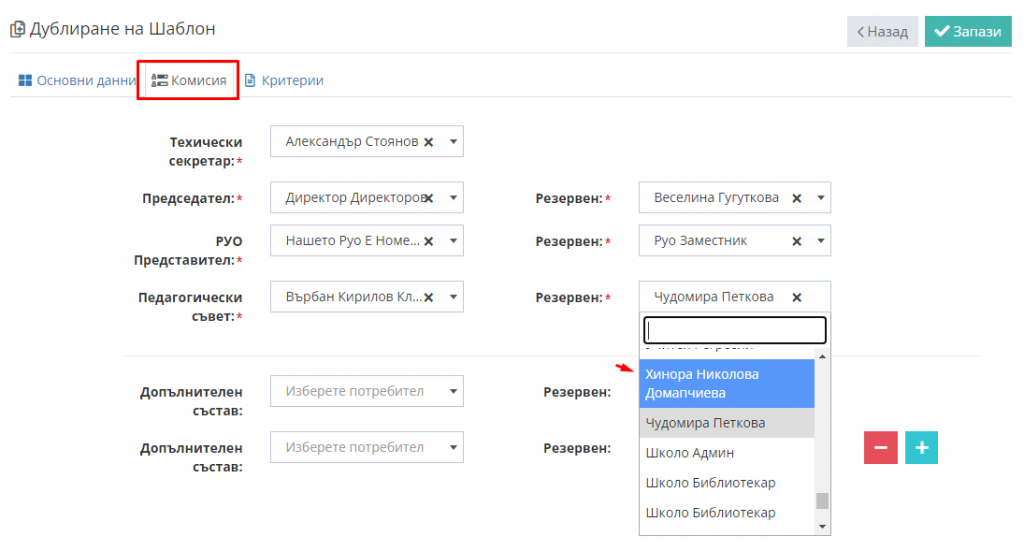Expand the Руо Заместник dropdown arrow

(x=821, y=241)
